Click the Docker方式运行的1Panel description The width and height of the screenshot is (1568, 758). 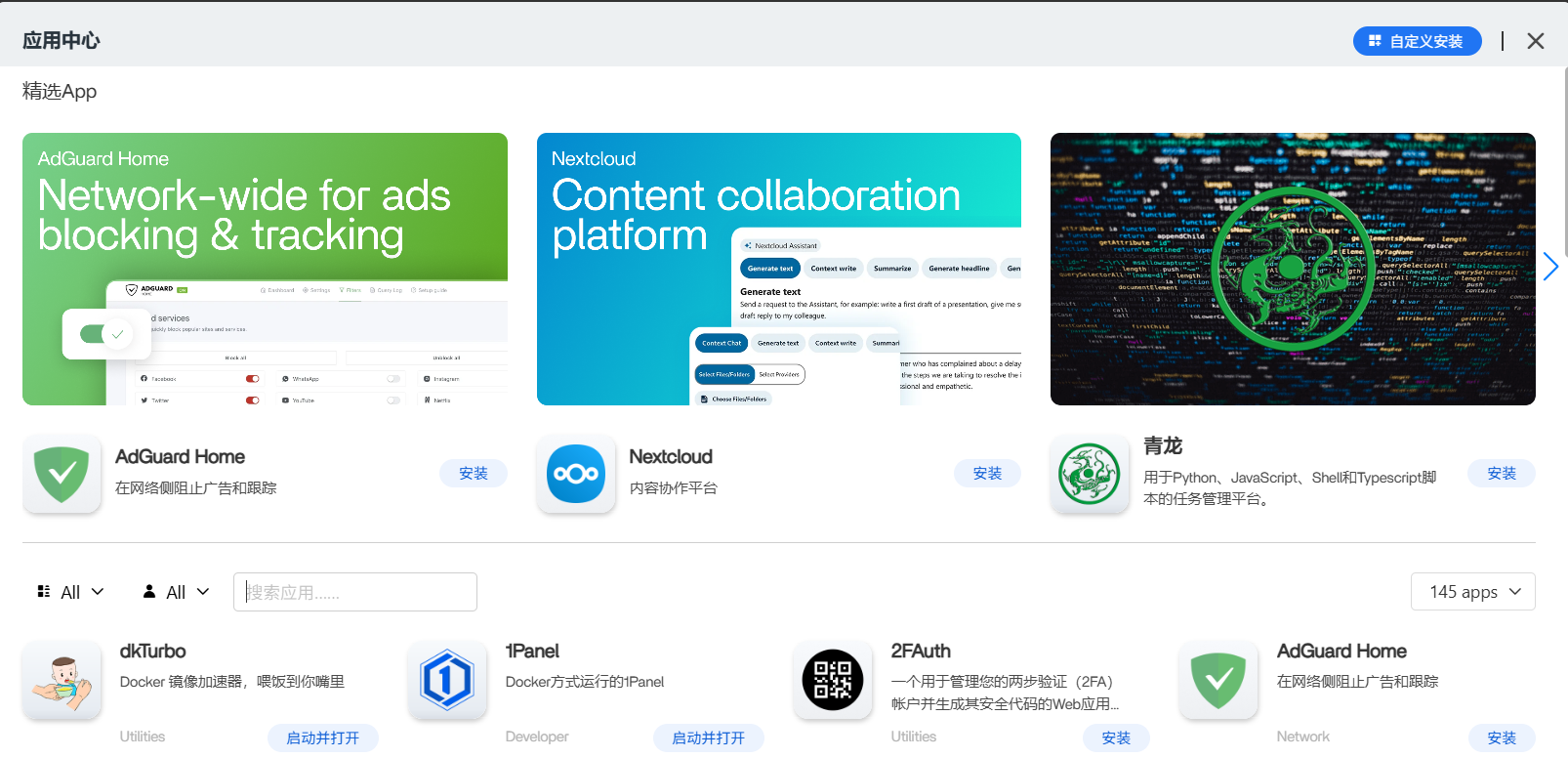point(585,682)
